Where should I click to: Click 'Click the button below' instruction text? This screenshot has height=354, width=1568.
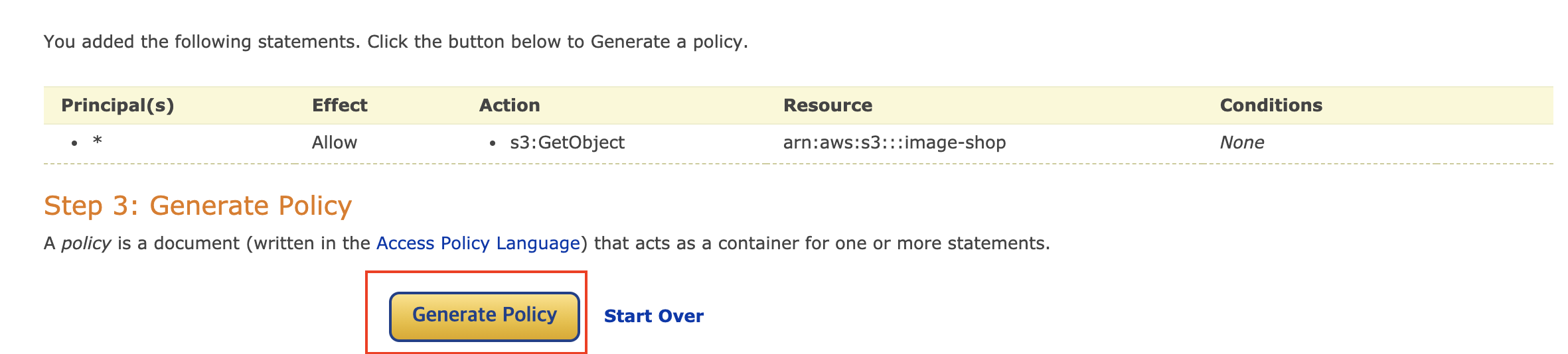465,42
